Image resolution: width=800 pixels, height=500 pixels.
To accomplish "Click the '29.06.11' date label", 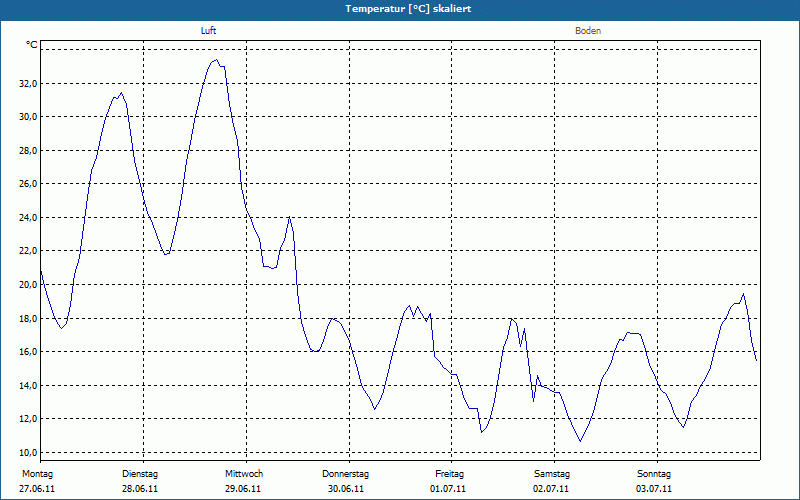I will pos(243,489).
